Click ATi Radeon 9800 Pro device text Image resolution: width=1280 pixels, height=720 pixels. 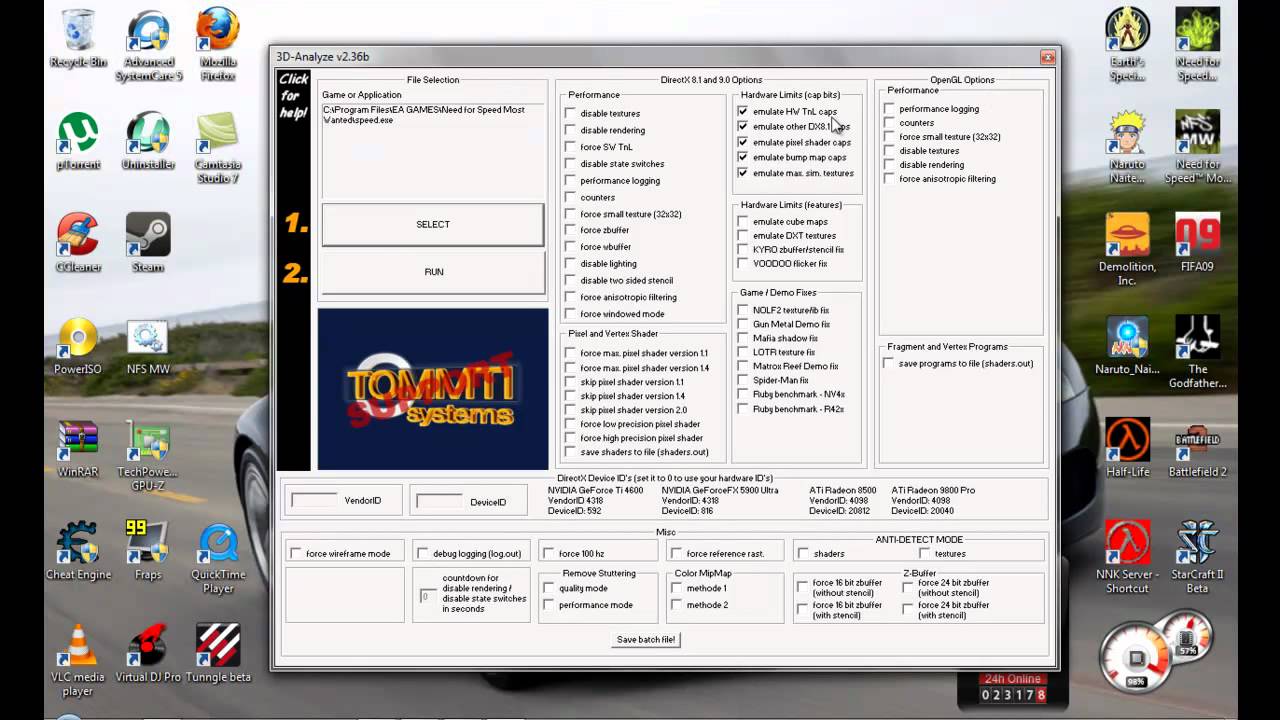pyautogui.click(x=933, y=490)
